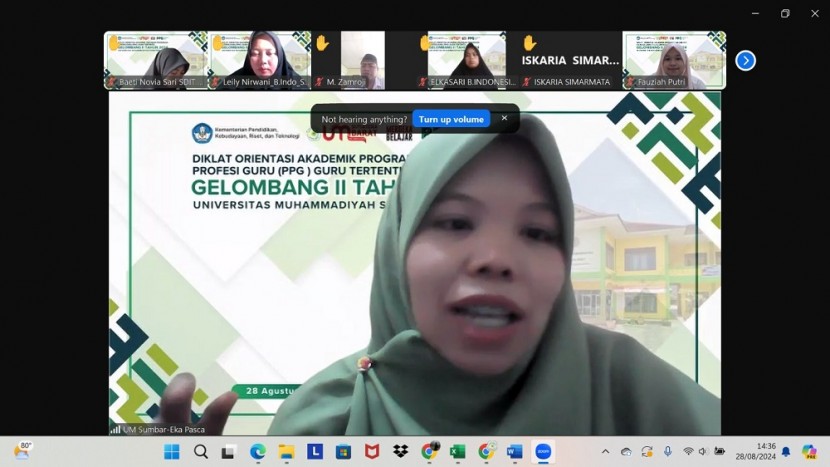
Task: Click the muted mic icon beside M. Zamroji
Action: (319, 82)
